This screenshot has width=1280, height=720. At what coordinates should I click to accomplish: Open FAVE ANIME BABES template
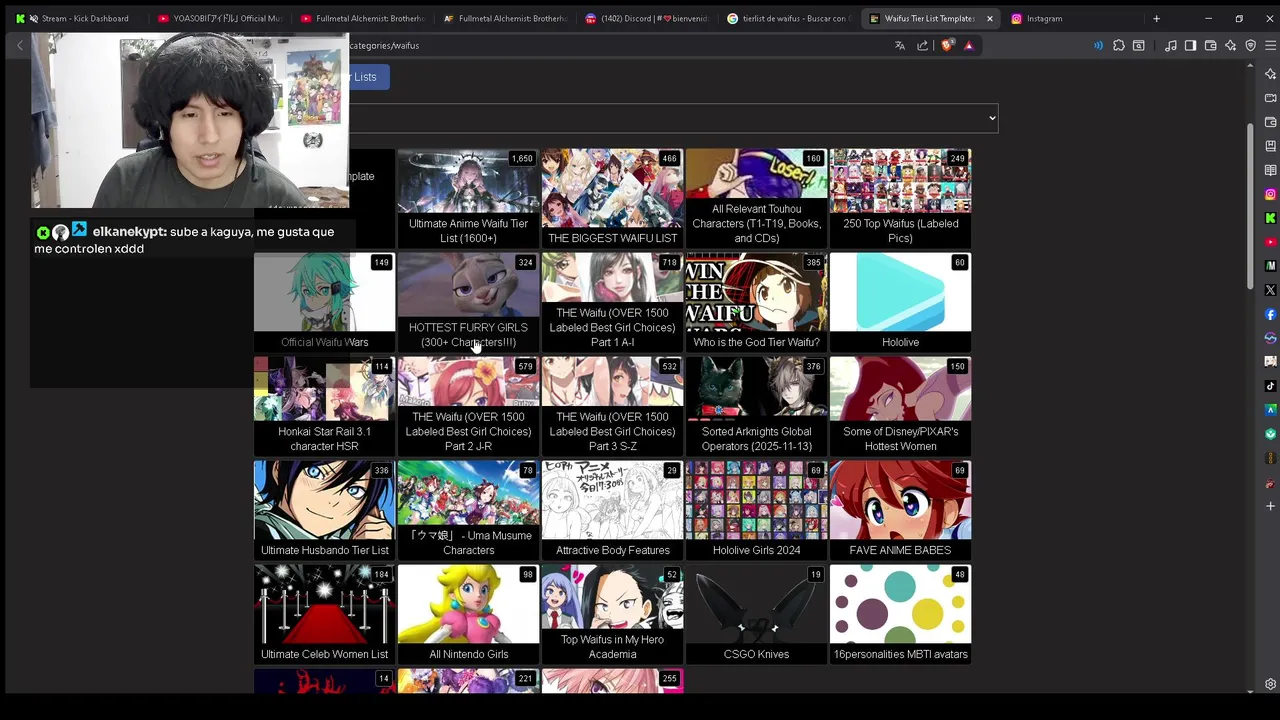(x=900, y=510)
